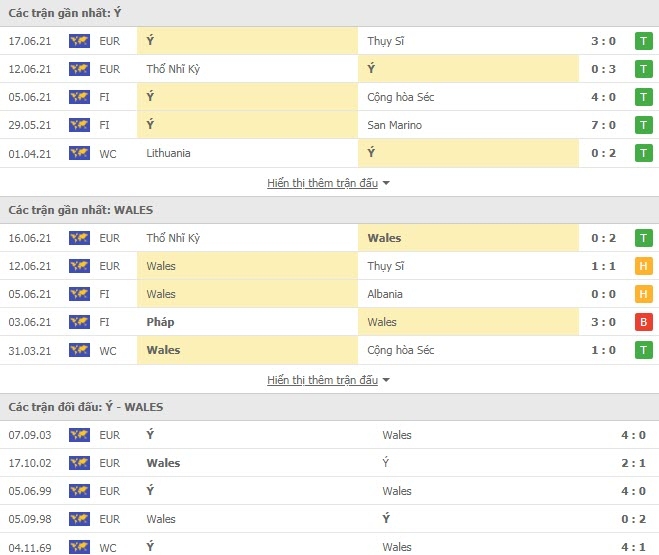The width and height of the screenshot is (659, 555).
Task: Click the orange H badge for Wales vs Albania
Action: (x=643, y=294)
